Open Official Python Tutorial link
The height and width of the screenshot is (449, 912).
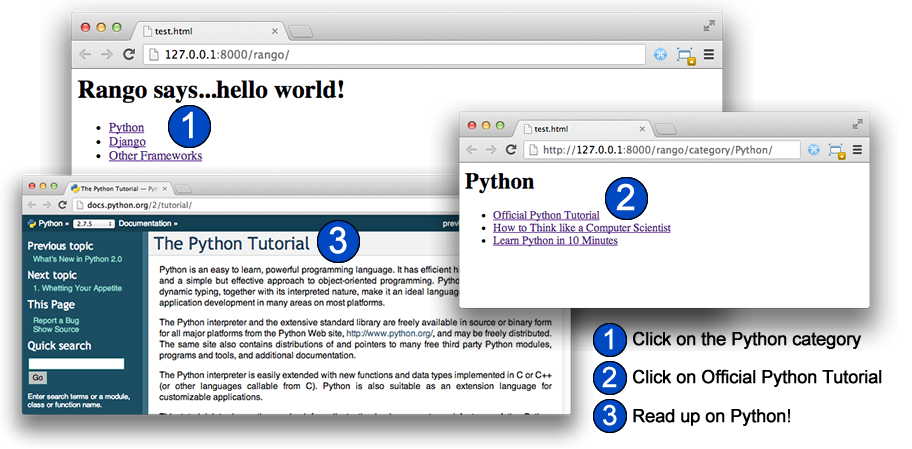coord(546,215)
